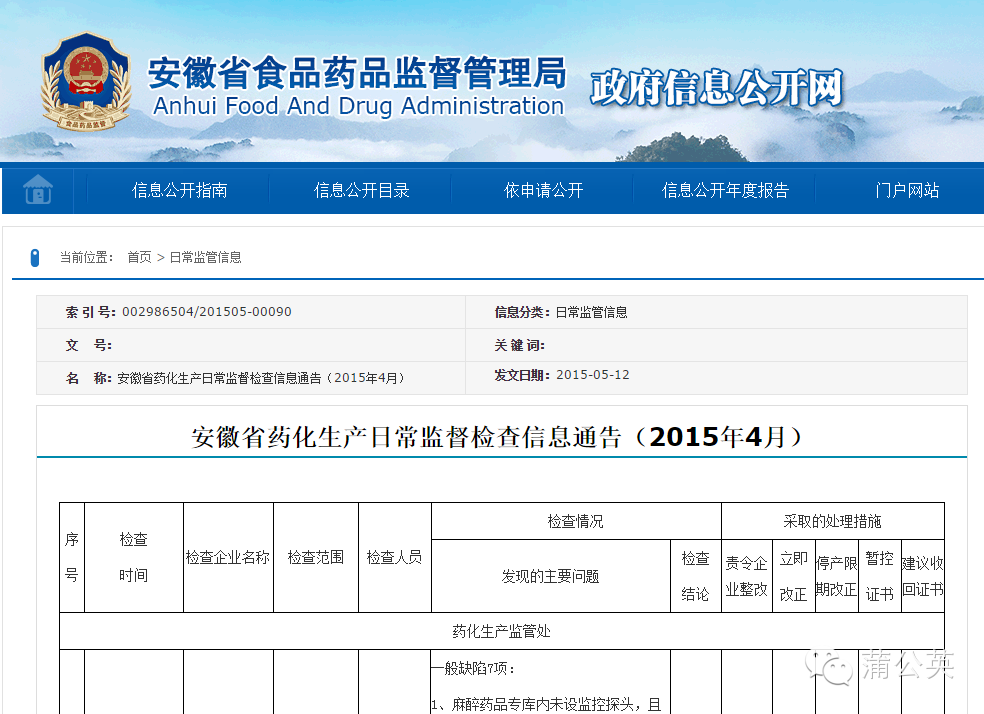Screen dimensions: 984x714
Task: Click 日常监管信息 breadcrumb link
Action: tap(205, 257)
